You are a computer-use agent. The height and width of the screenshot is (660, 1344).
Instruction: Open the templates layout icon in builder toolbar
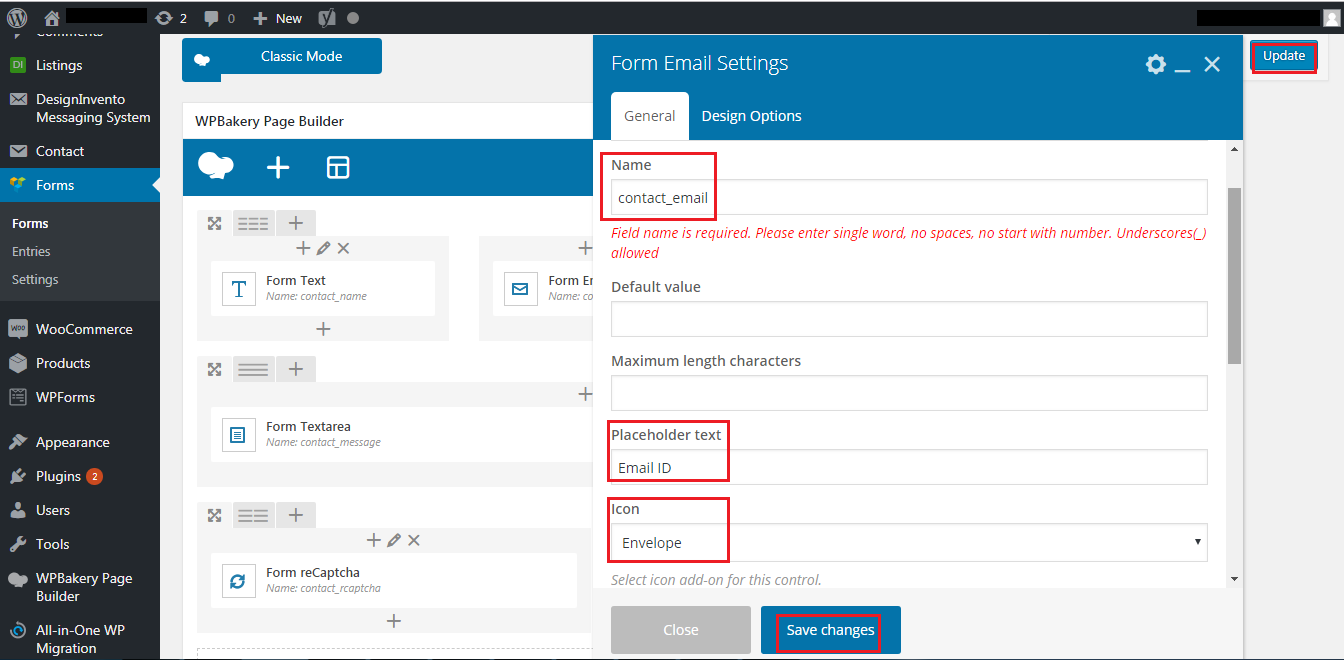pyautogui.click(x=338, y=167)
